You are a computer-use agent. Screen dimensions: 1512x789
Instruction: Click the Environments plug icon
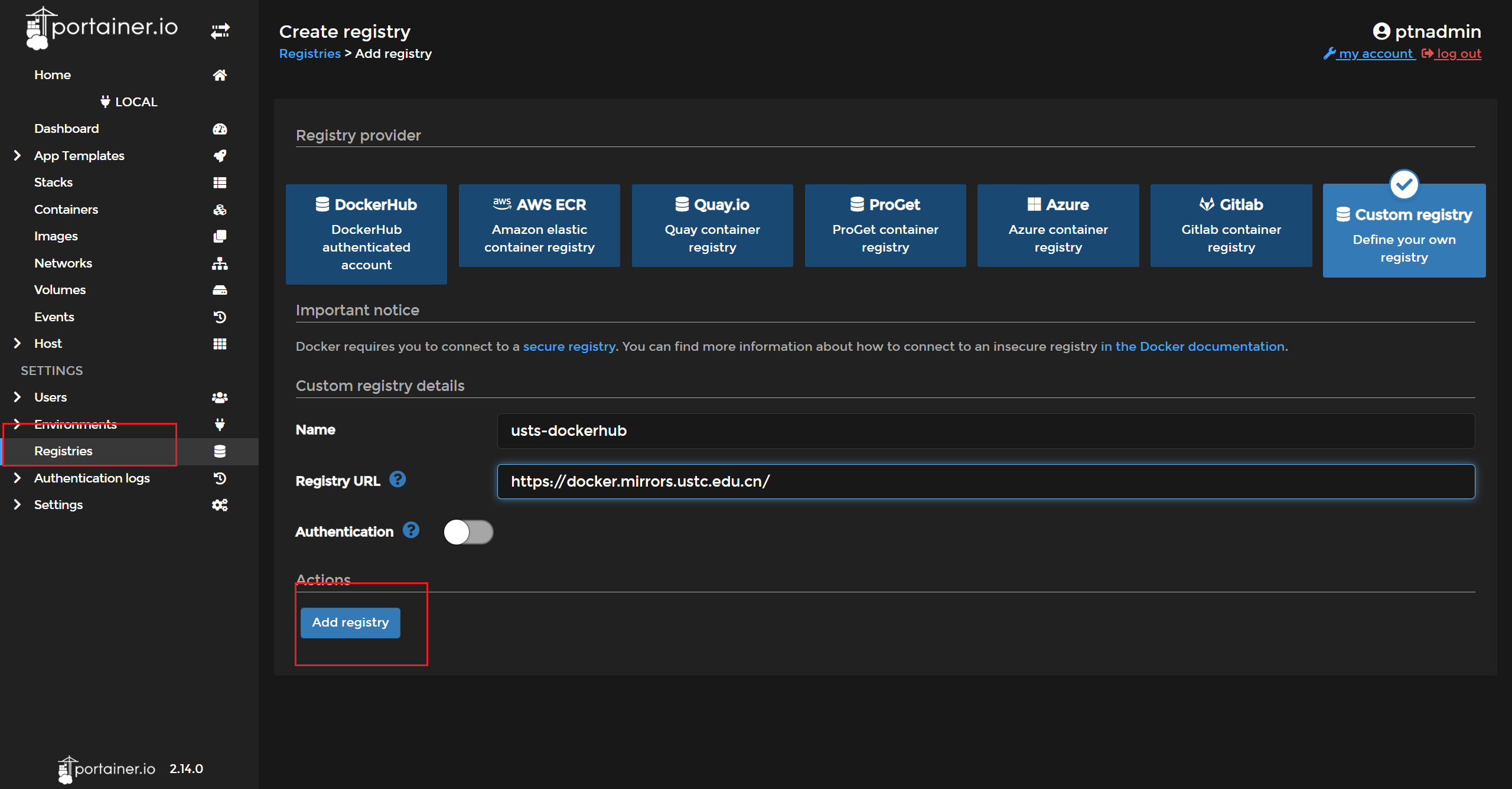tap(220, 424)
